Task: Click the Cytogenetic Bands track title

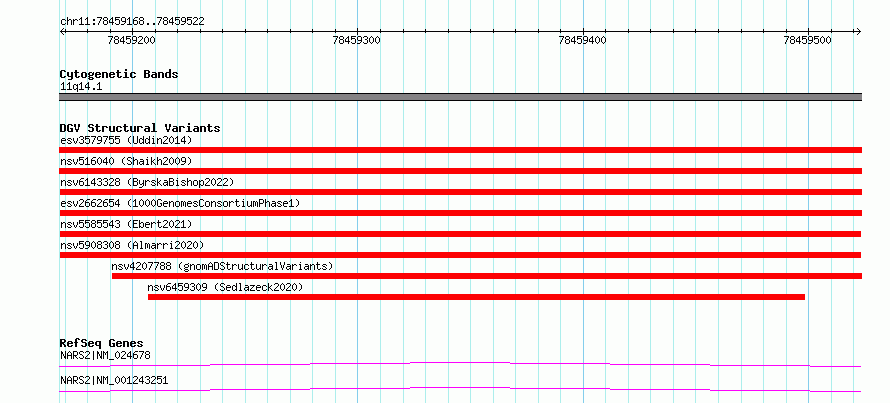Action: pos(119,74)
